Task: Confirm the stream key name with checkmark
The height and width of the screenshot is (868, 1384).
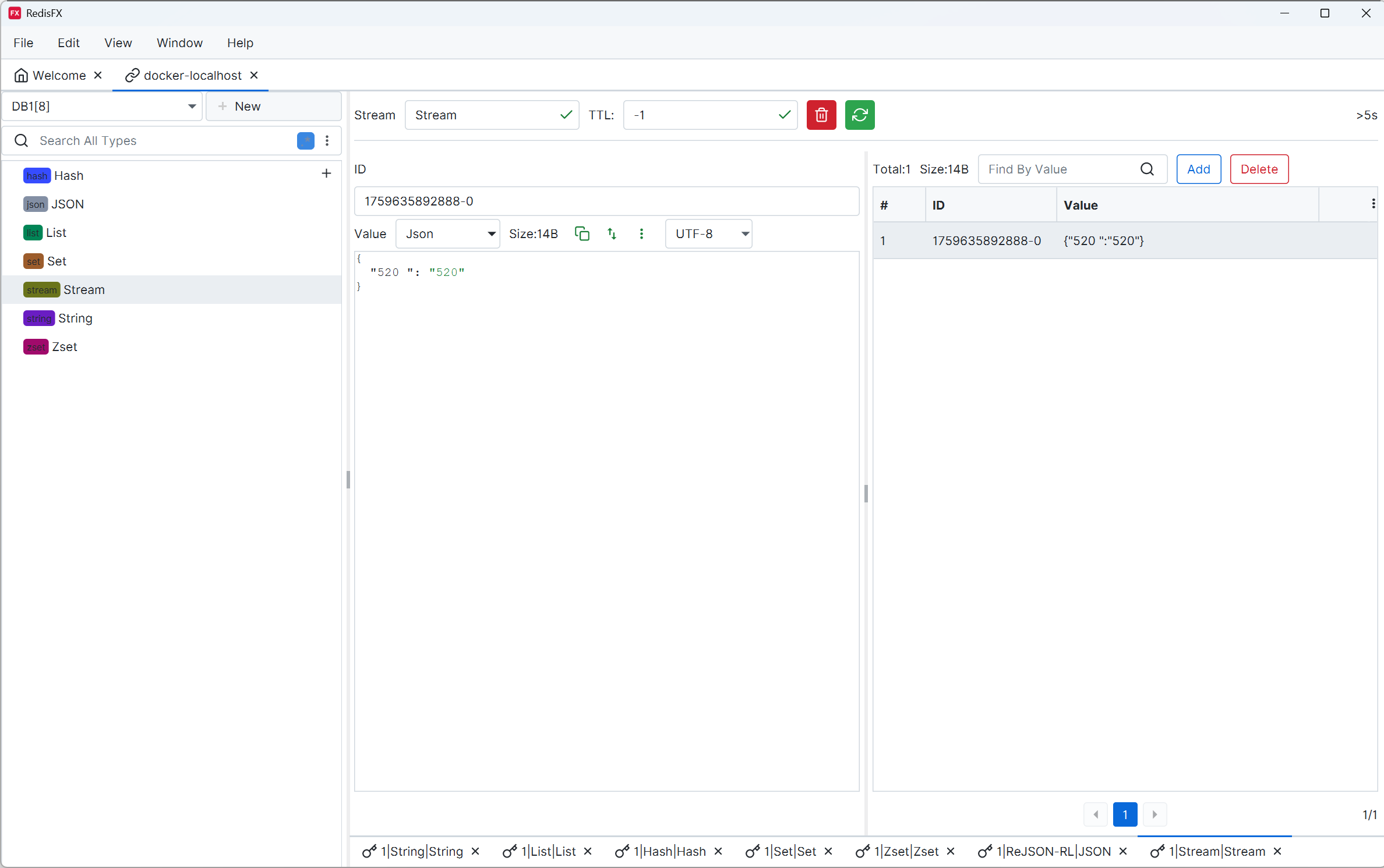Action: 566,115
